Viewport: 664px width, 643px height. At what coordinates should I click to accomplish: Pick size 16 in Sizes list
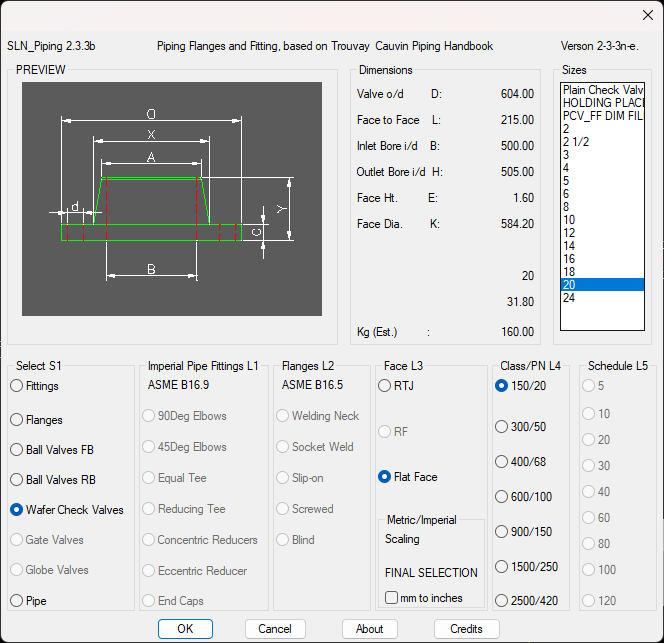602,259
